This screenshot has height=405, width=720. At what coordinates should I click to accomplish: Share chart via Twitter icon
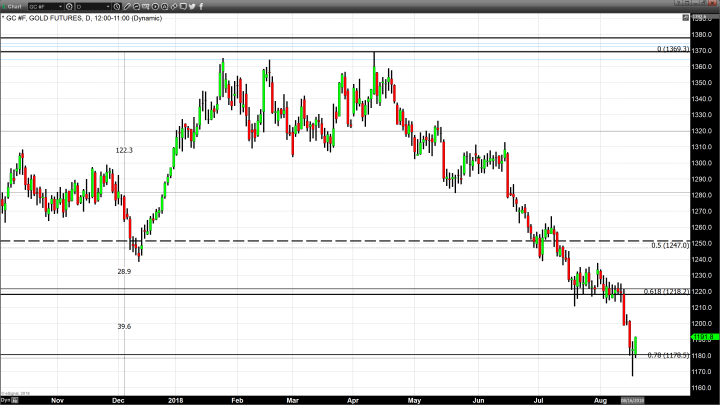192,6
